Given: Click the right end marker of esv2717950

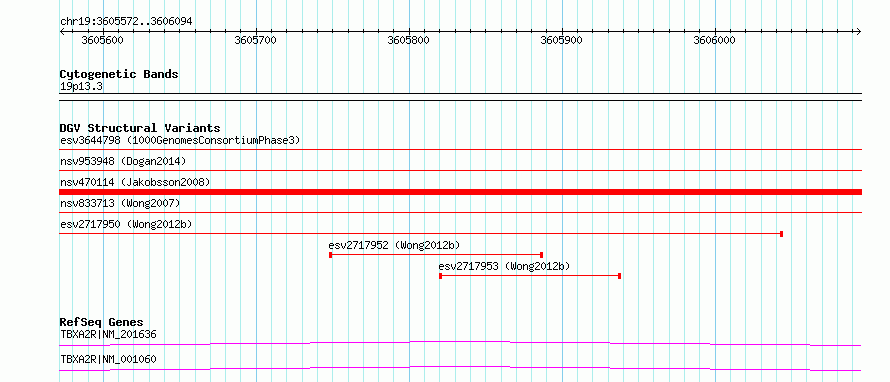Looking at the screenshot, I should (782, 234).
